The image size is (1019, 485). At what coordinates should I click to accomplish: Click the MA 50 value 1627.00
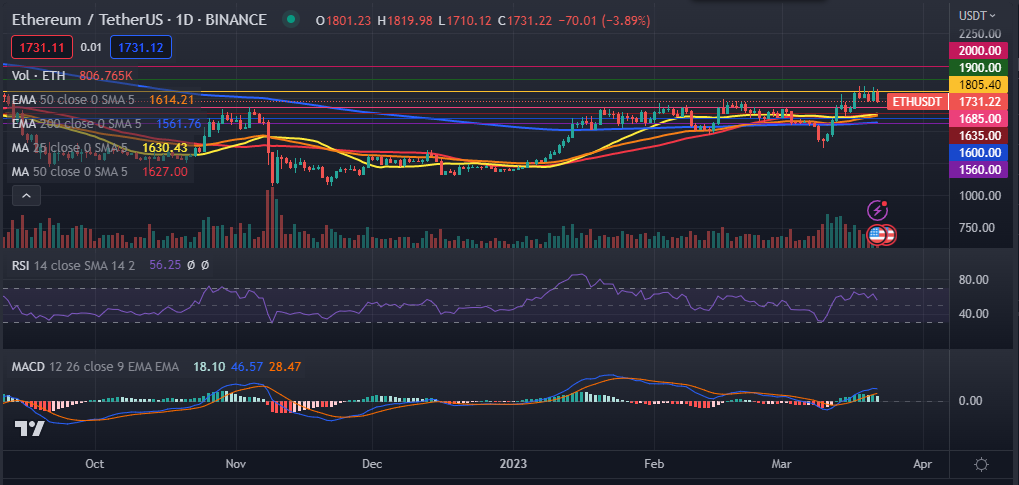164,172
